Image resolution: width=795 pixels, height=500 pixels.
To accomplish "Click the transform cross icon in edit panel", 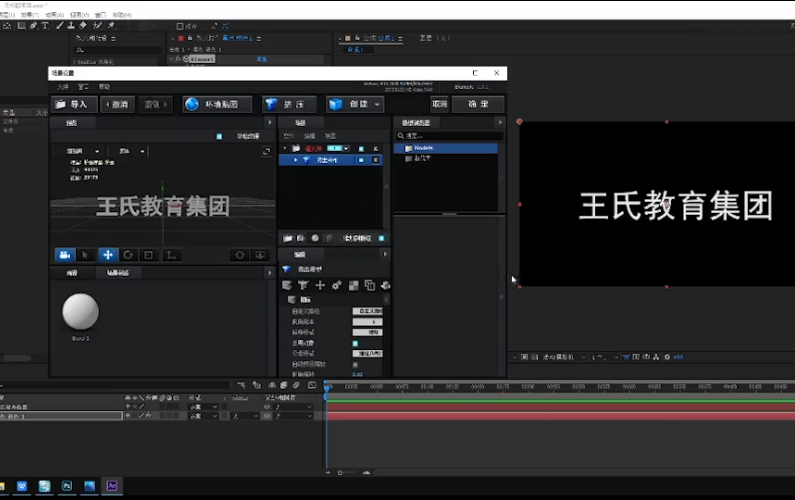I will coord(320,285).
